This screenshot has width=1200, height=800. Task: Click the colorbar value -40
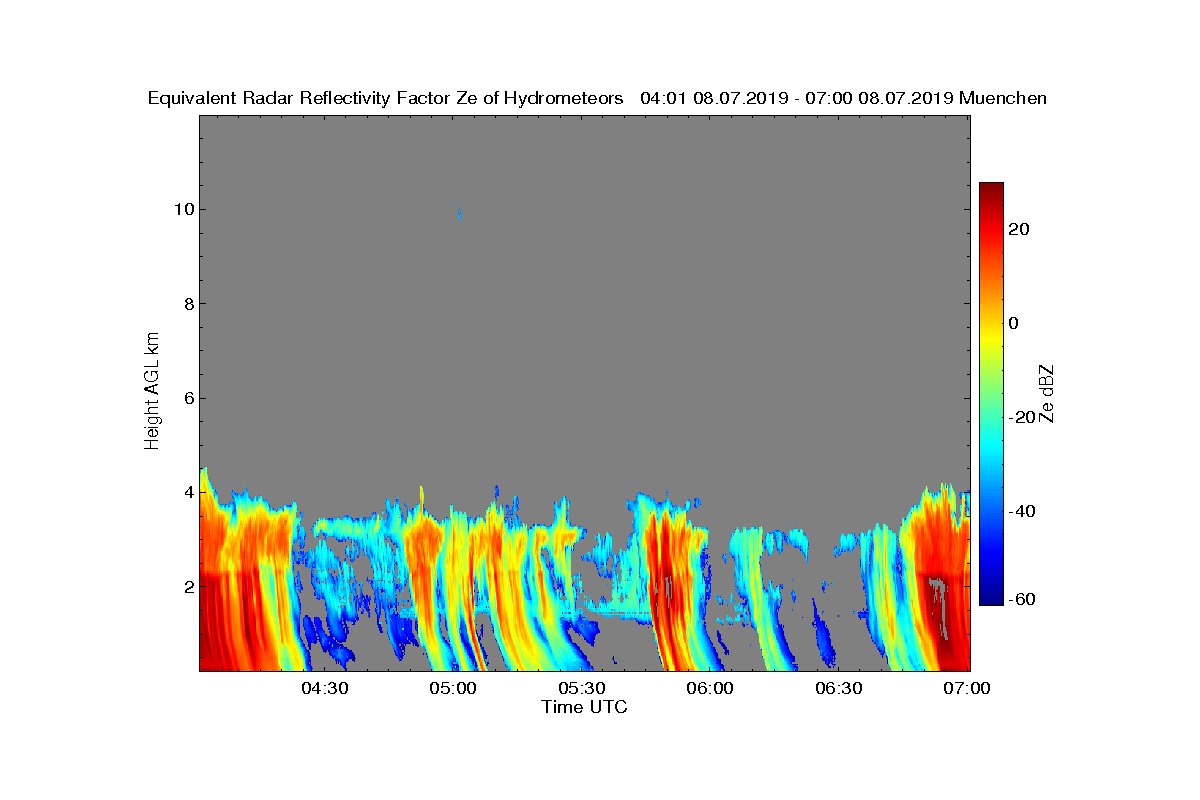pos(1022,511)
